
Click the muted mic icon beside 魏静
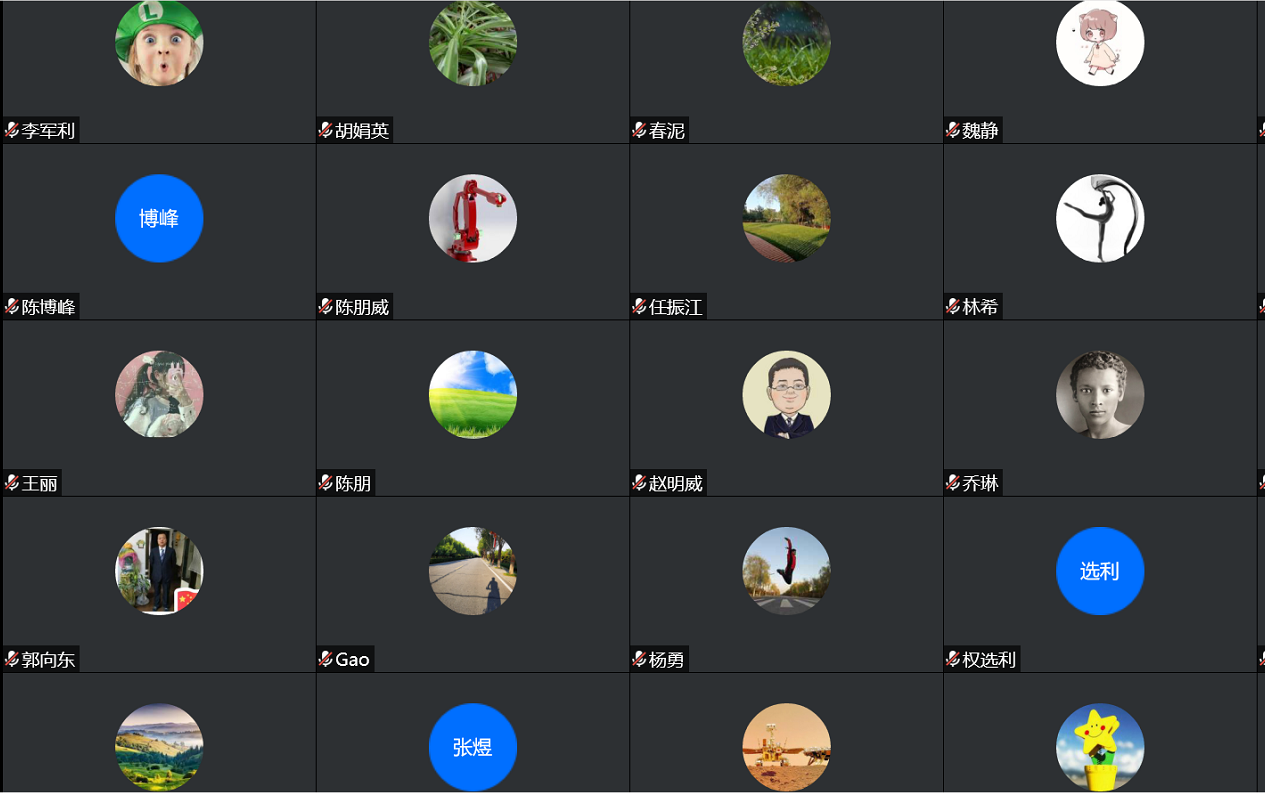coord(953,130)
